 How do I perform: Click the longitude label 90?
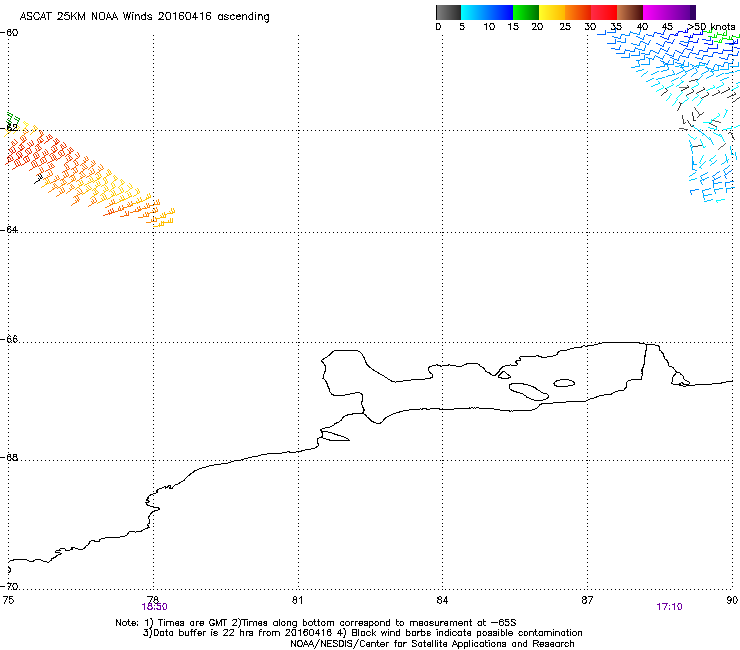click(732, 600)
